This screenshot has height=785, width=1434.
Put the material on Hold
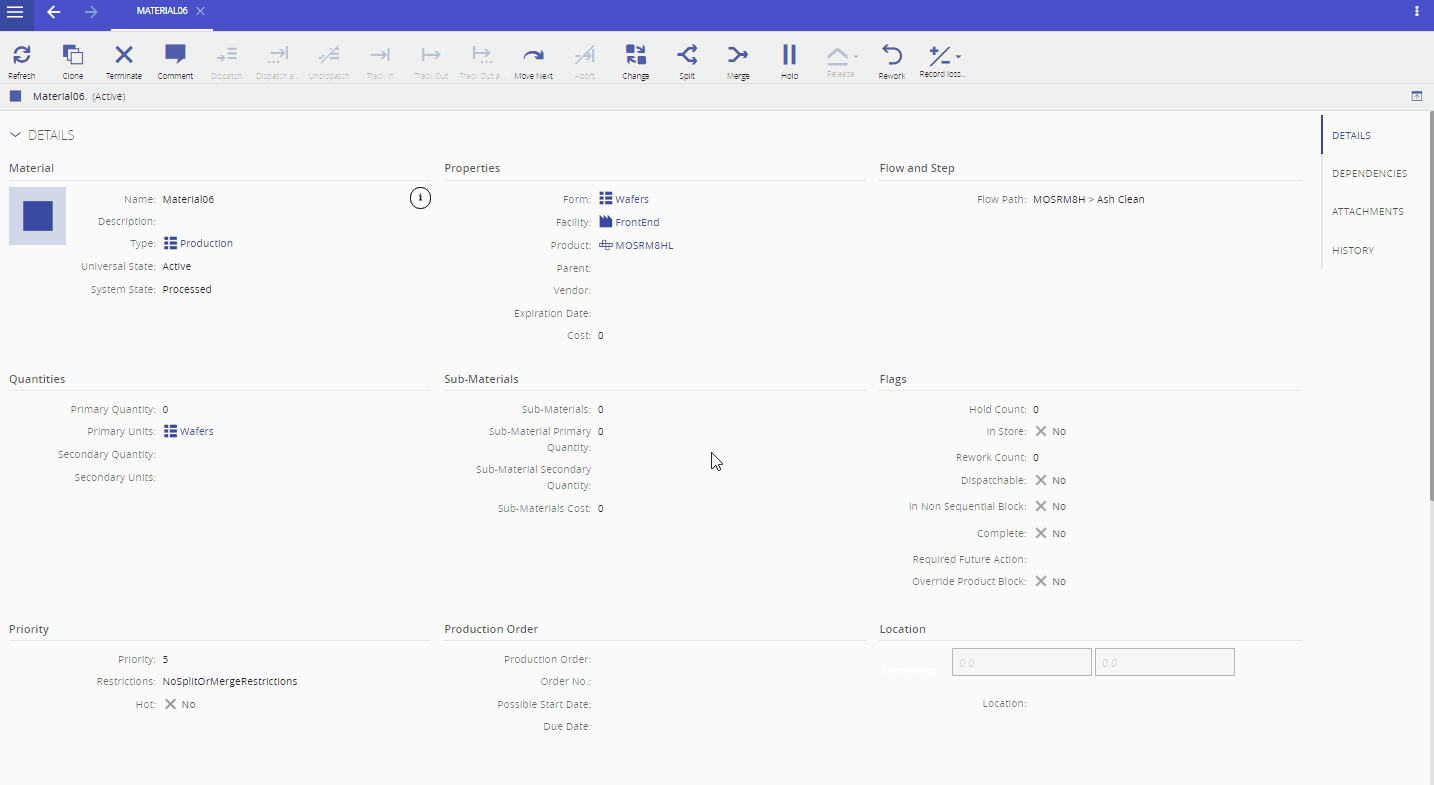pos(789,55)
